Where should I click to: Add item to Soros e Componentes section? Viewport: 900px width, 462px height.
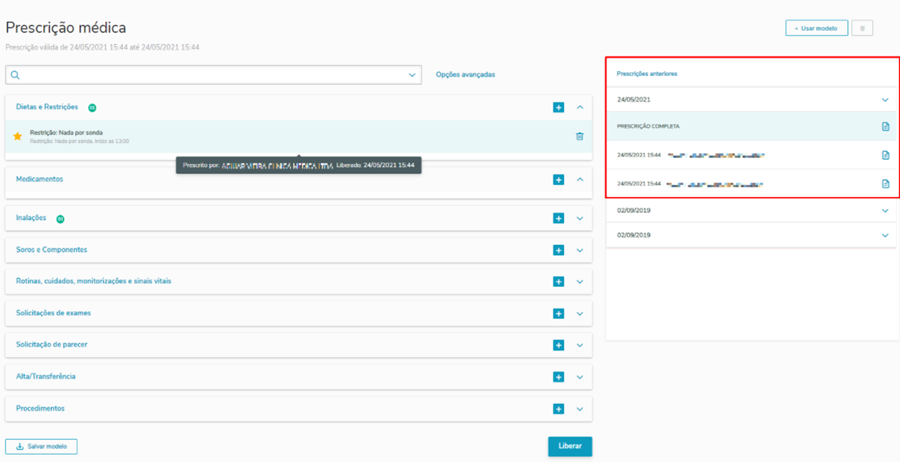click(x=558, y=250)
